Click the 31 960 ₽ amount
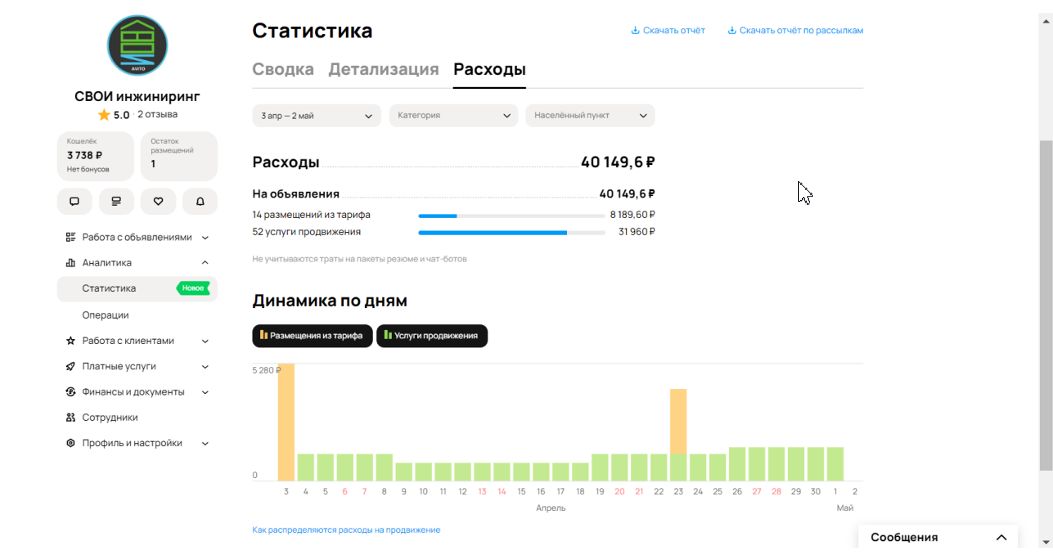The width and height of the screenshot is (1053, 554). 637,232
